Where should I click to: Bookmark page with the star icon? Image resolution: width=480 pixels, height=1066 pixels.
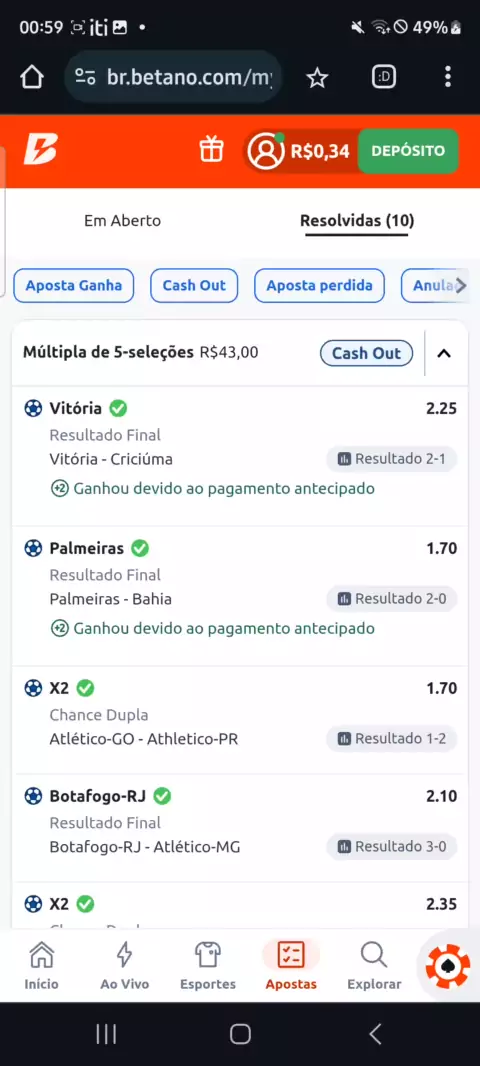tap(317, 78)
